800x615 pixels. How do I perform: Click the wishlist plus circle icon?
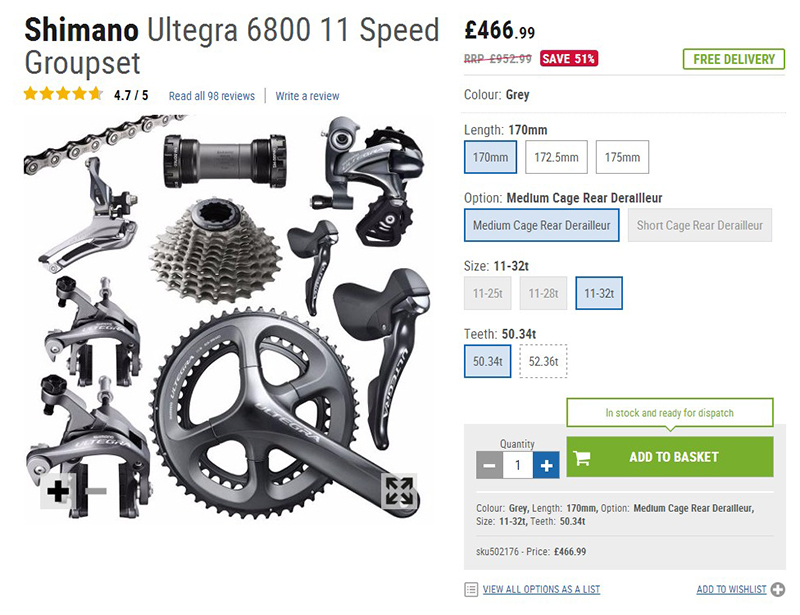tap(778, 589)
